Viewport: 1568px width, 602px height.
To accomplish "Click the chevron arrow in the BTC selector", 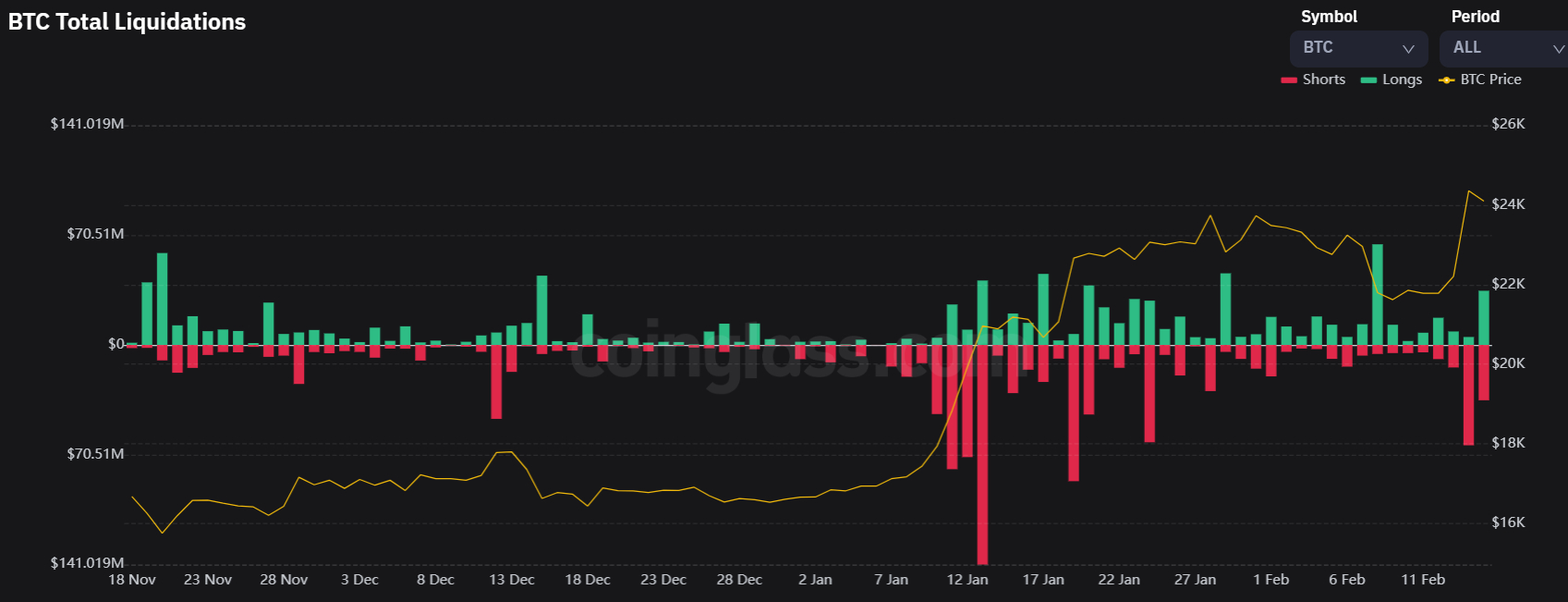I will (x=1408, y=49).
